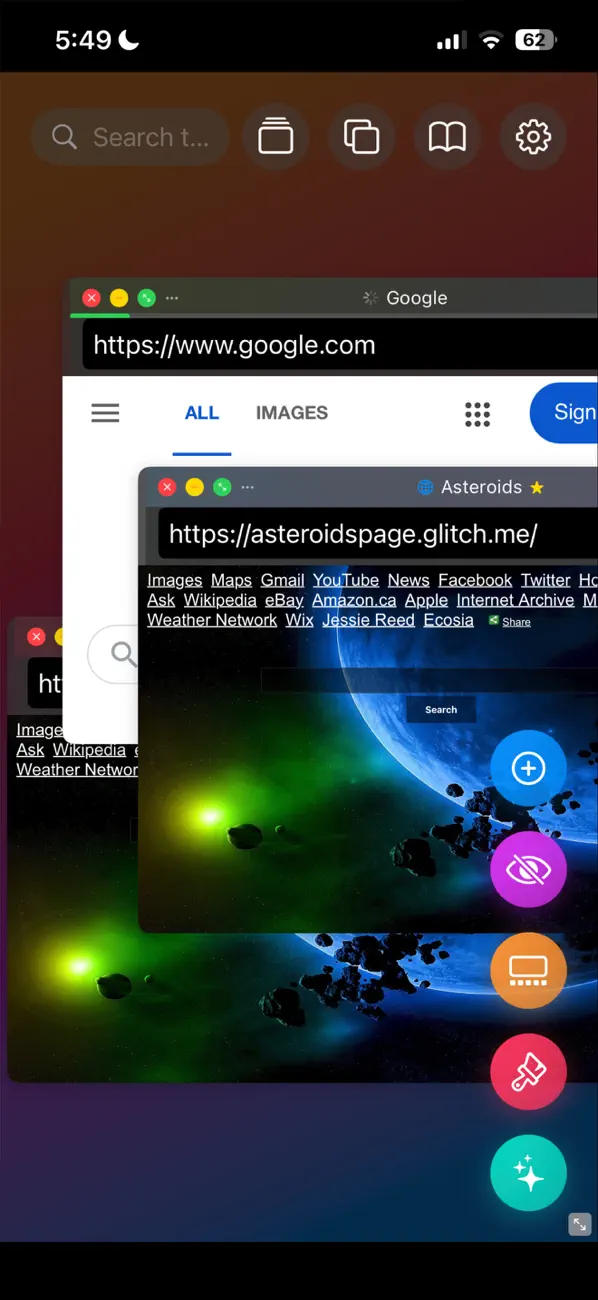Open the three-dot menu in Google window
This screenshot has height=1300, width=598.
tap(172, 298)
